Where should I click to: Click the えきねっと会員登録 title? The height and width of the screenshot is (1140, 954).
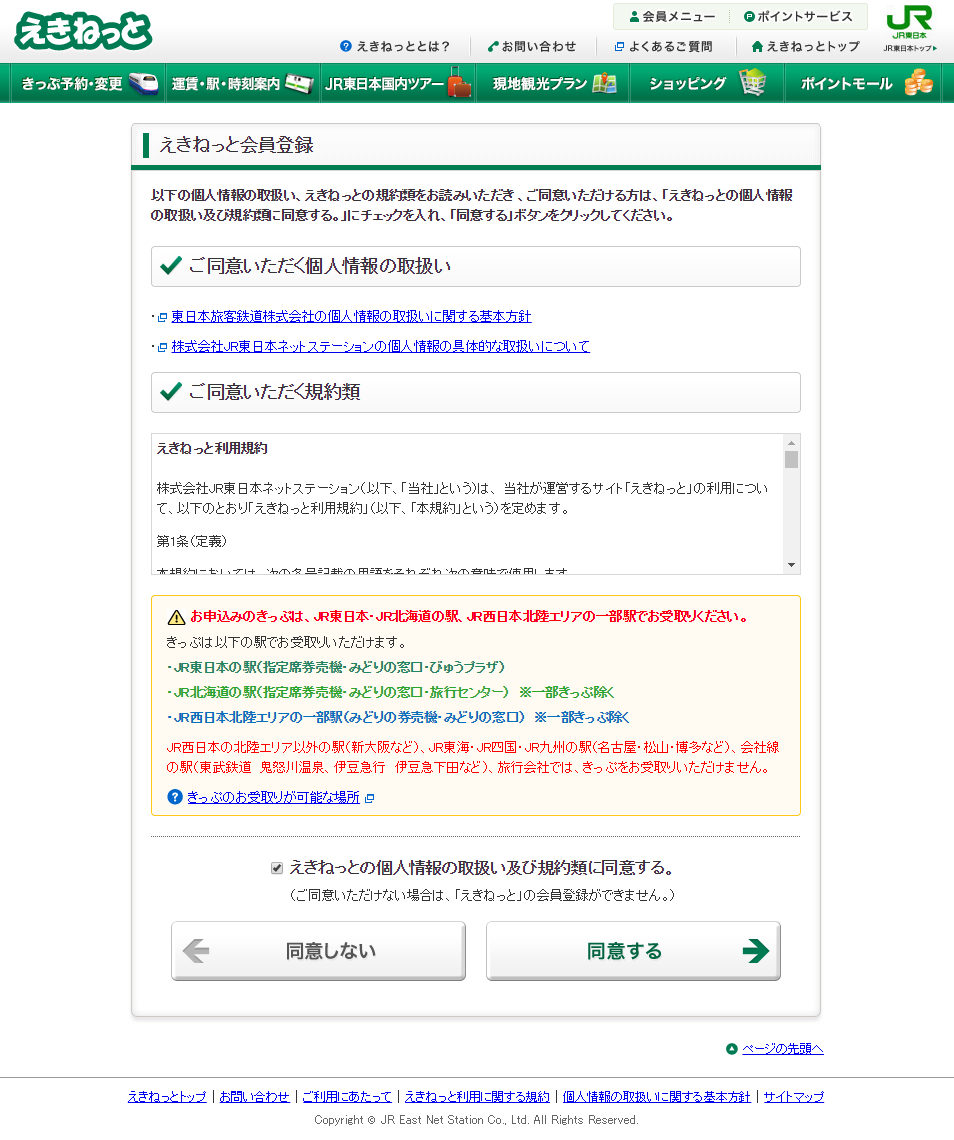[x=236, y=145]
